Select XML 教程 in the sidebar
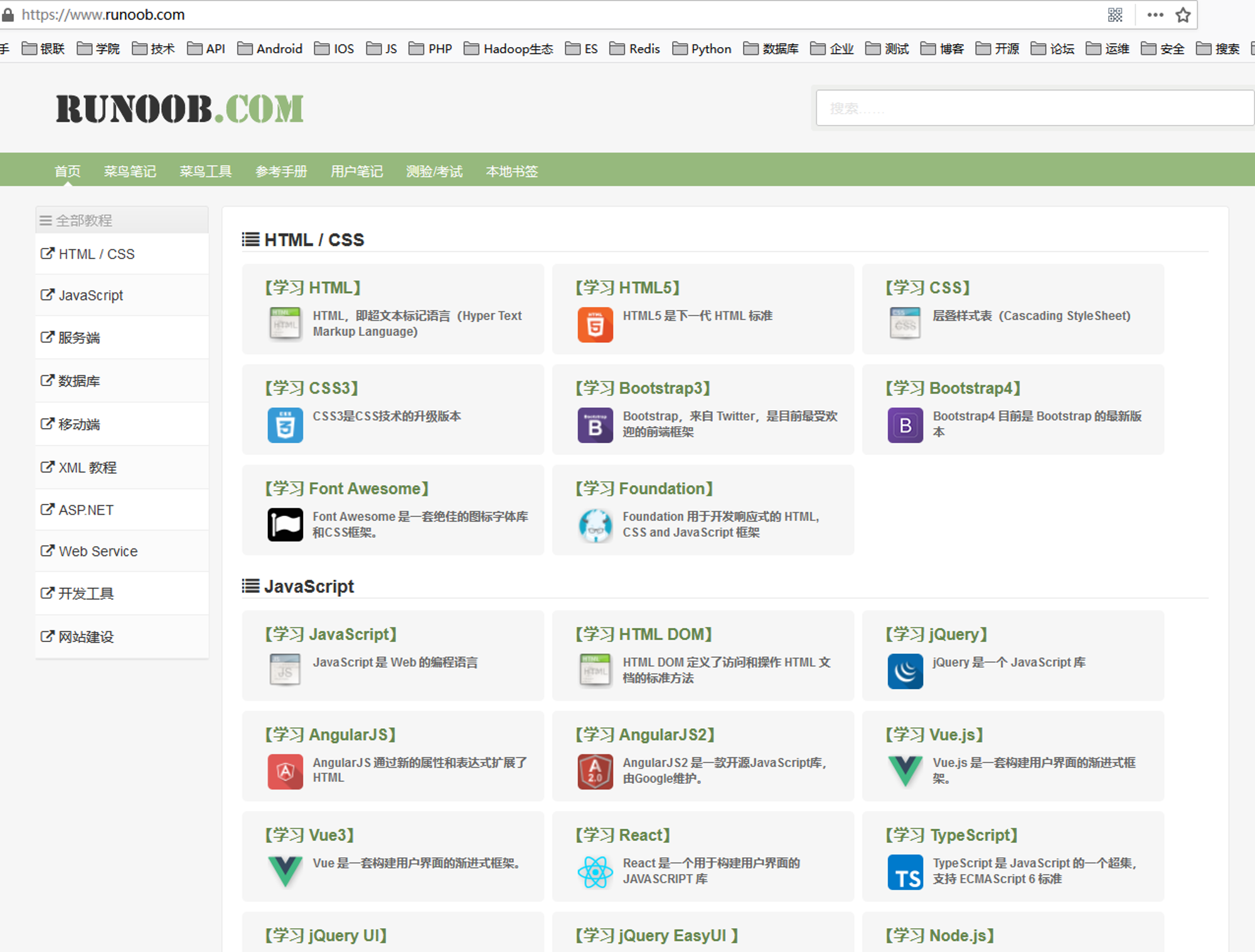The image size is (1255, 952). pyautogui.click(x=122, y=468)
